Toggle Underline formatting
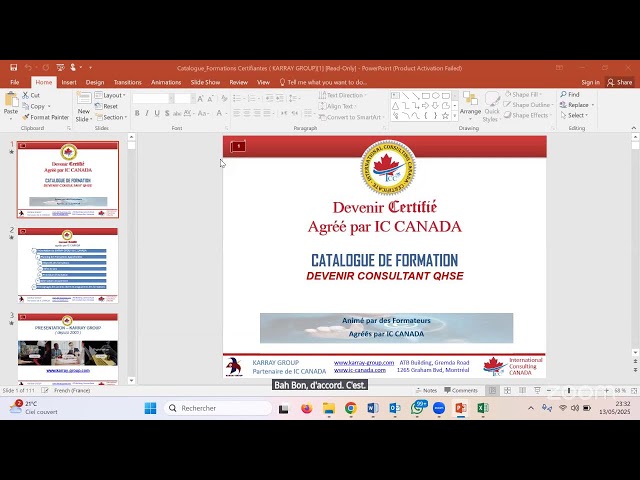 click(x=157, y=113)
